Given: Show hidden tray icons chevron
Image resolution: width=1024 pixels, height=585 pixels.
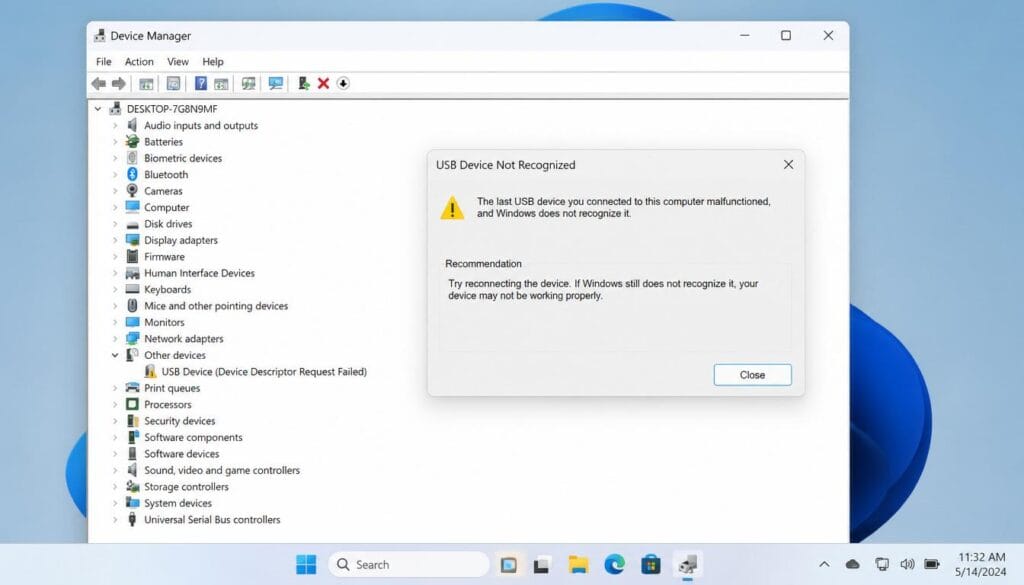Looking at the screenshot, I should (x=824, y=564).
